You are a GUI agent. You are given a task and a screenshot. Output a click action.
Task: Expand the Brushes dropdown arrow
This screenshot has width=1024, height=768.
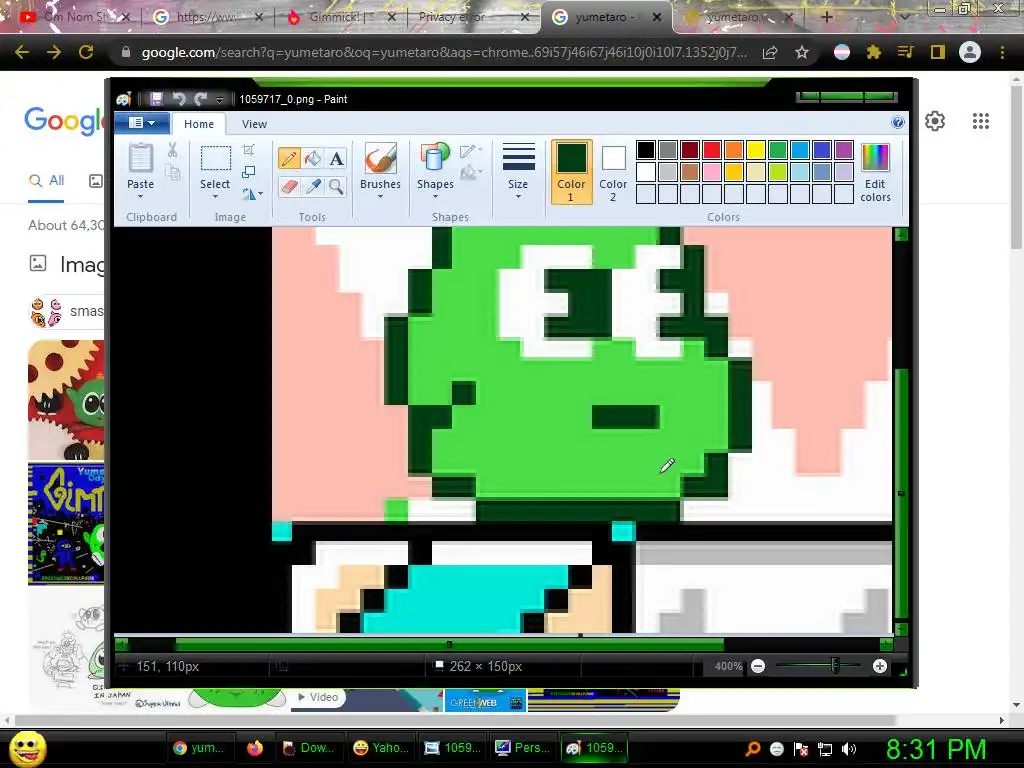[380, 197]
